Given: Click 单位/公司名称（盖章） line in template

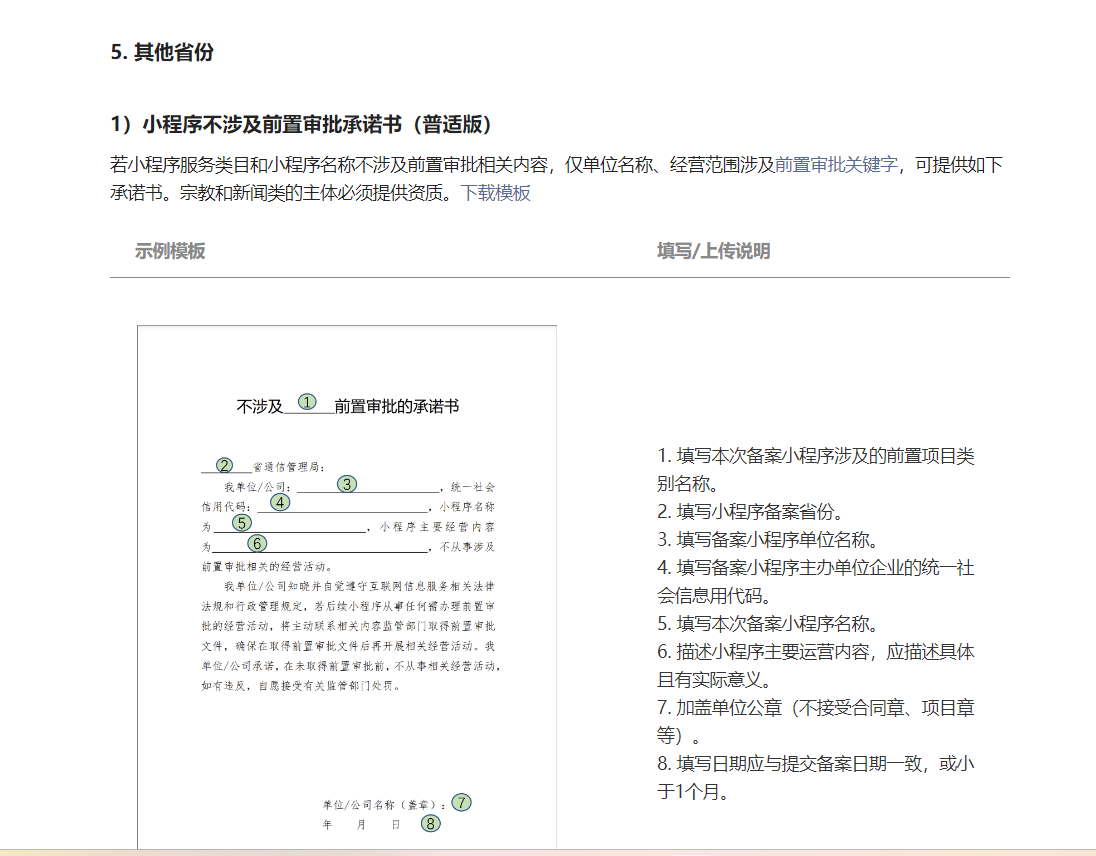Looking at the screenshot, I should point(384,805).
